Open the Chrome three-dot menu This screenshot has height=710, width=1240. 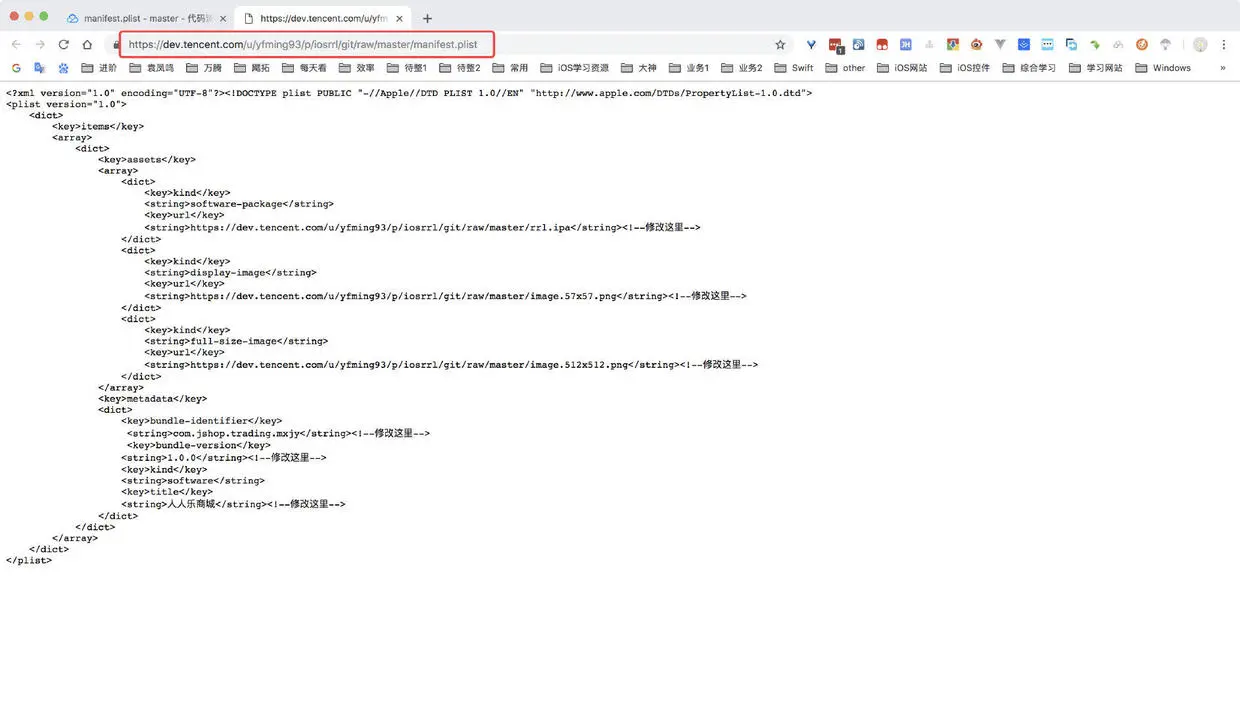click(x=1224, y=45)
